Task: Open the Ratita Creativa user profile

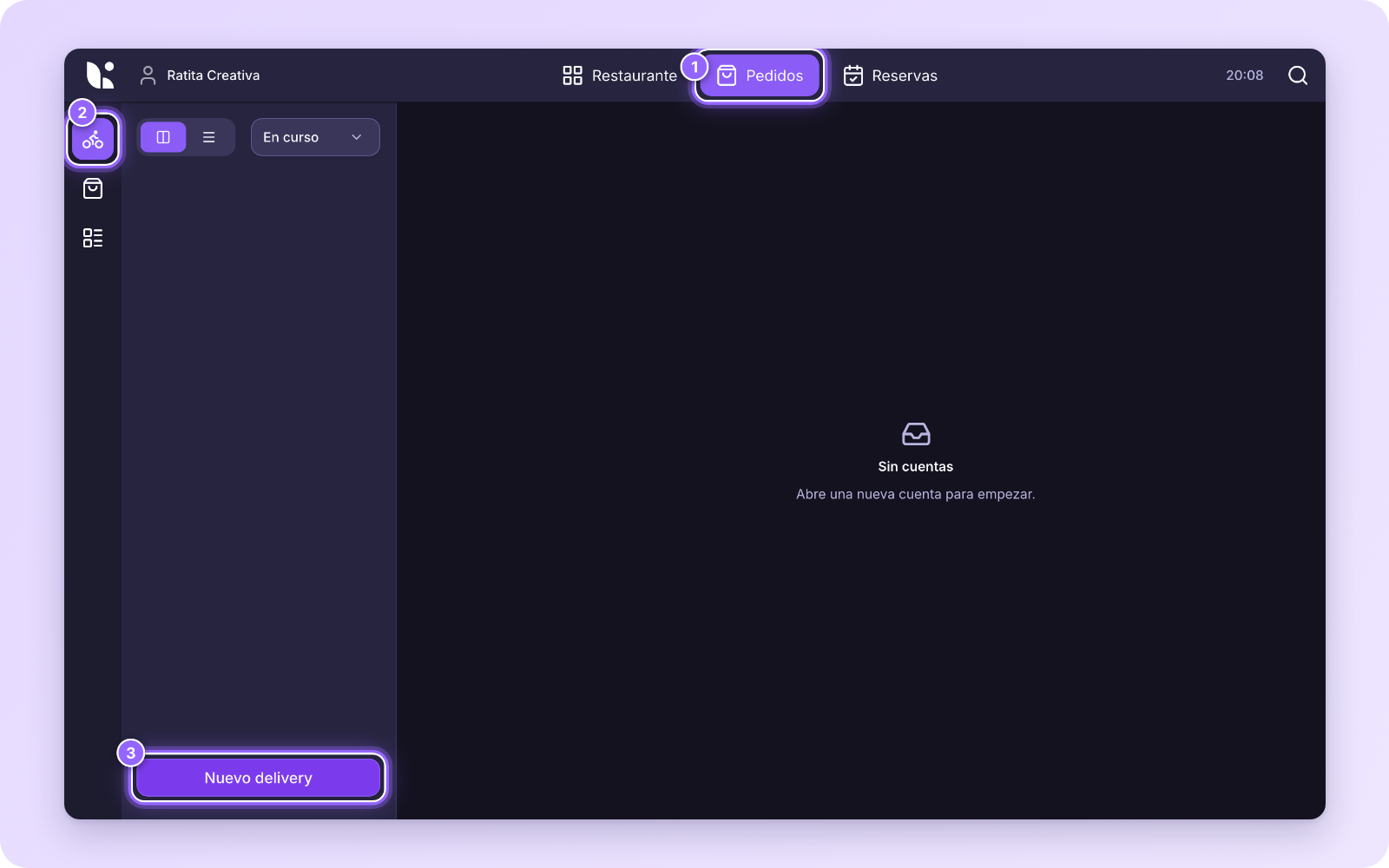Action: pos(200,76)
